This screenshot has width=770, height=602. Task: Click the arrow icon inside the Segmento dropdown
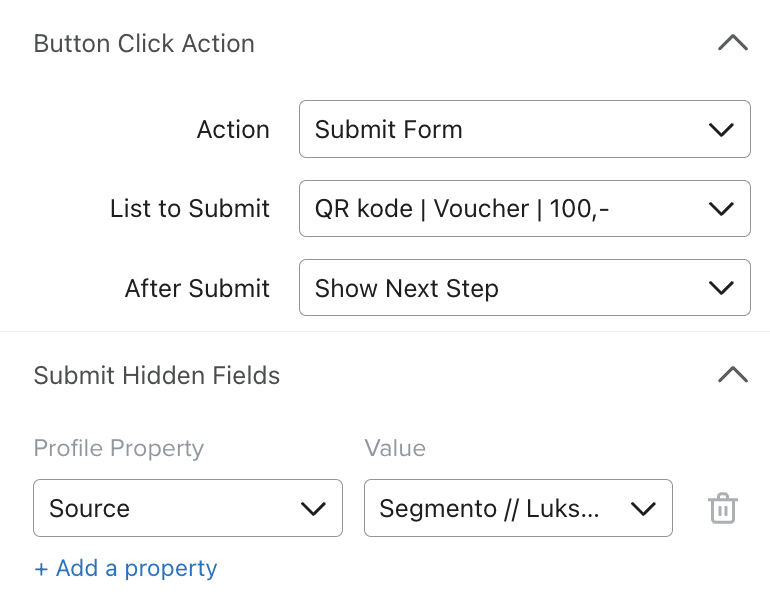coord(643,509)
